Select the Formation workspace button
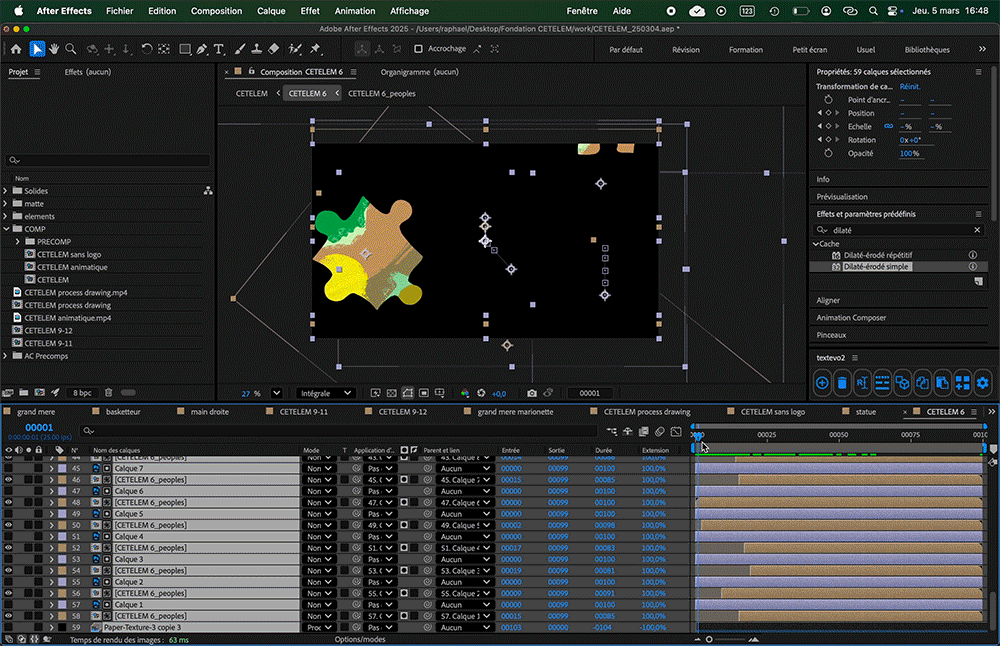The width and height of the screenshot is (1000, 646). [745, 49]
